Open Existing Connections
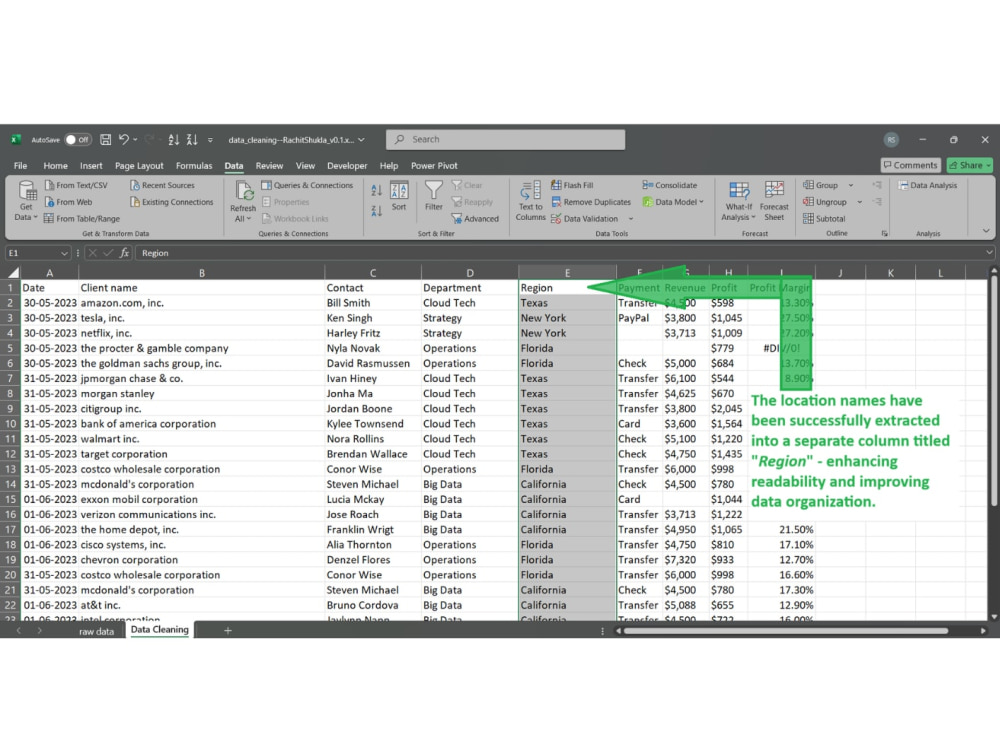Screen dimensions: 1000x750 [172, 202]
